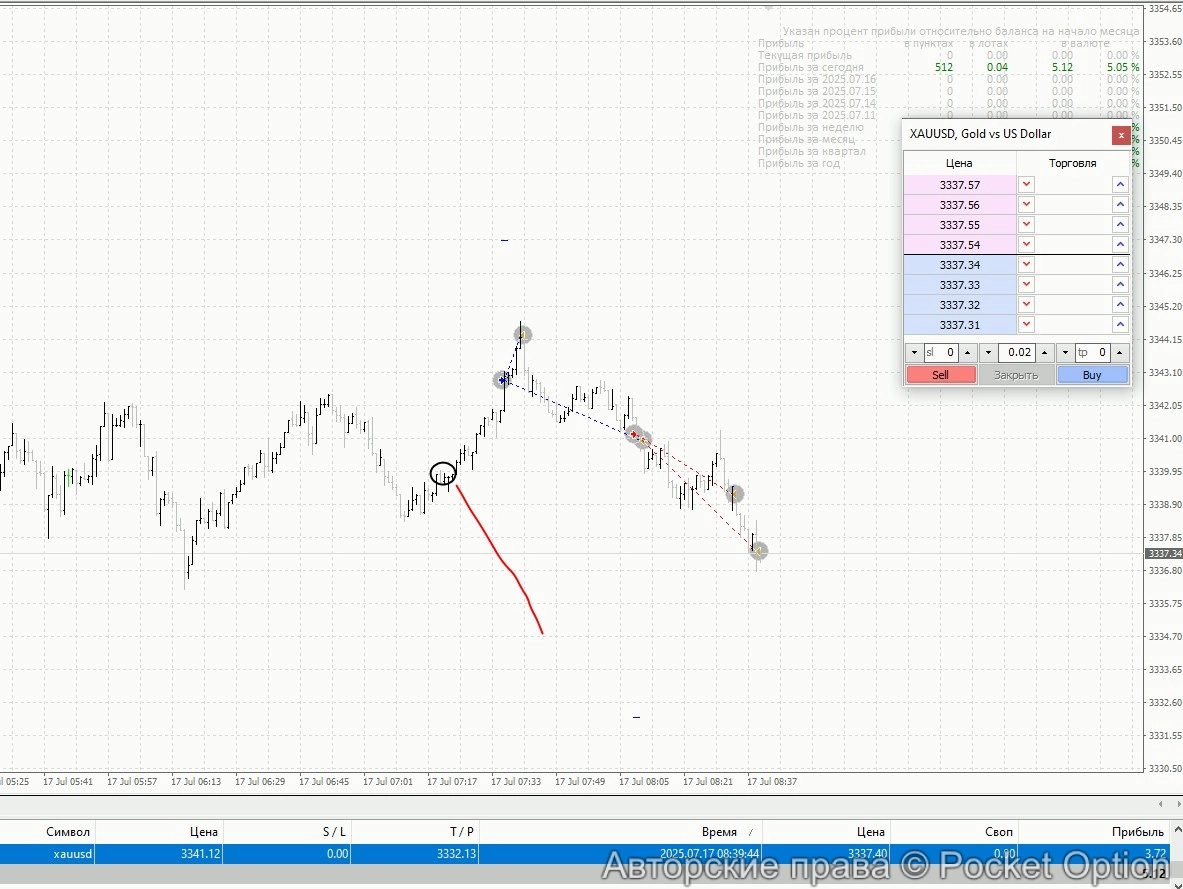Click the red down arrow in the 3337.33 row
The image size is (1183, 889).
coord(1026,285)
